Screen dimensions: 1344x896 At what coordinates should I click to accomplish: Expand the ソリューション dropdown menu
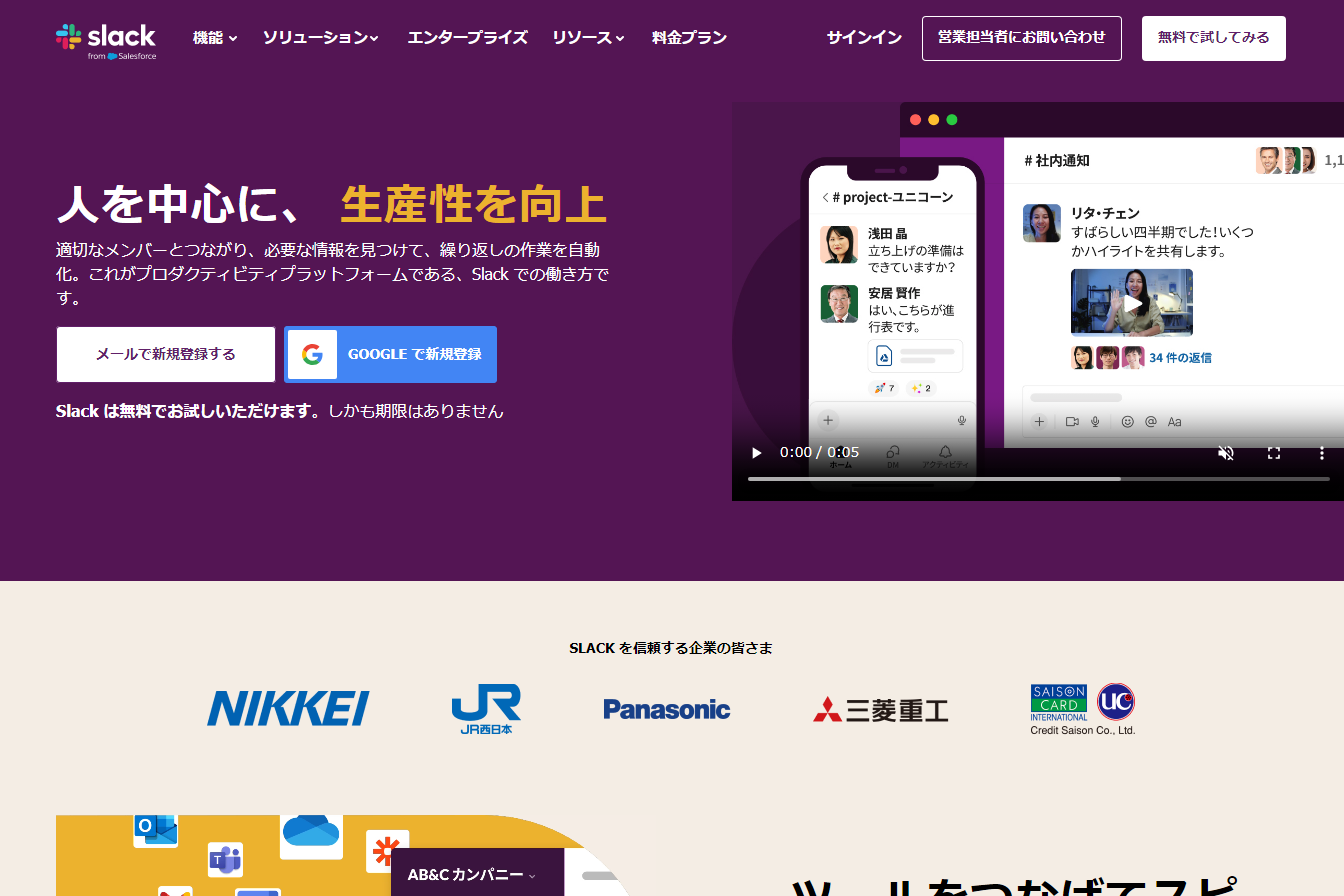321,38
